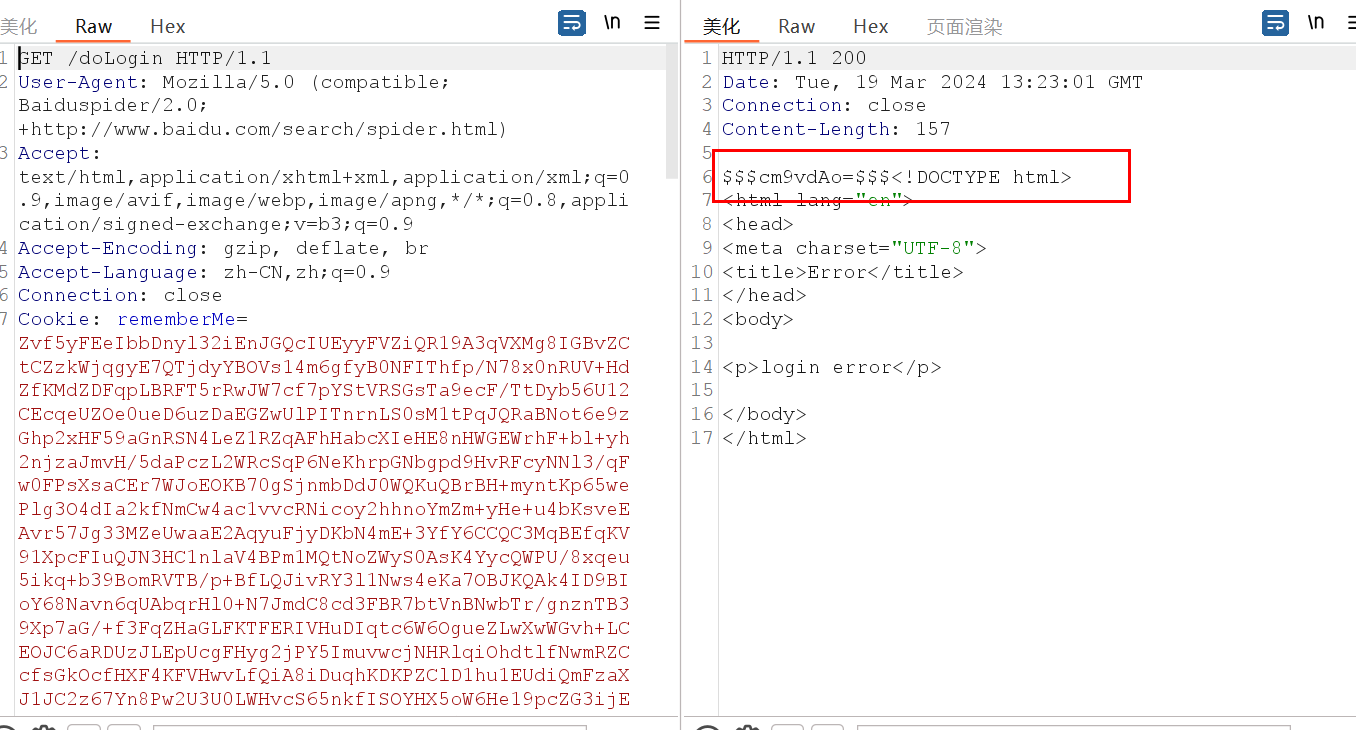This screenshot has height=730, width=1356.
Task: Click the 'HTTP/1.1 200' status line
Action: [x=794, y=58]
